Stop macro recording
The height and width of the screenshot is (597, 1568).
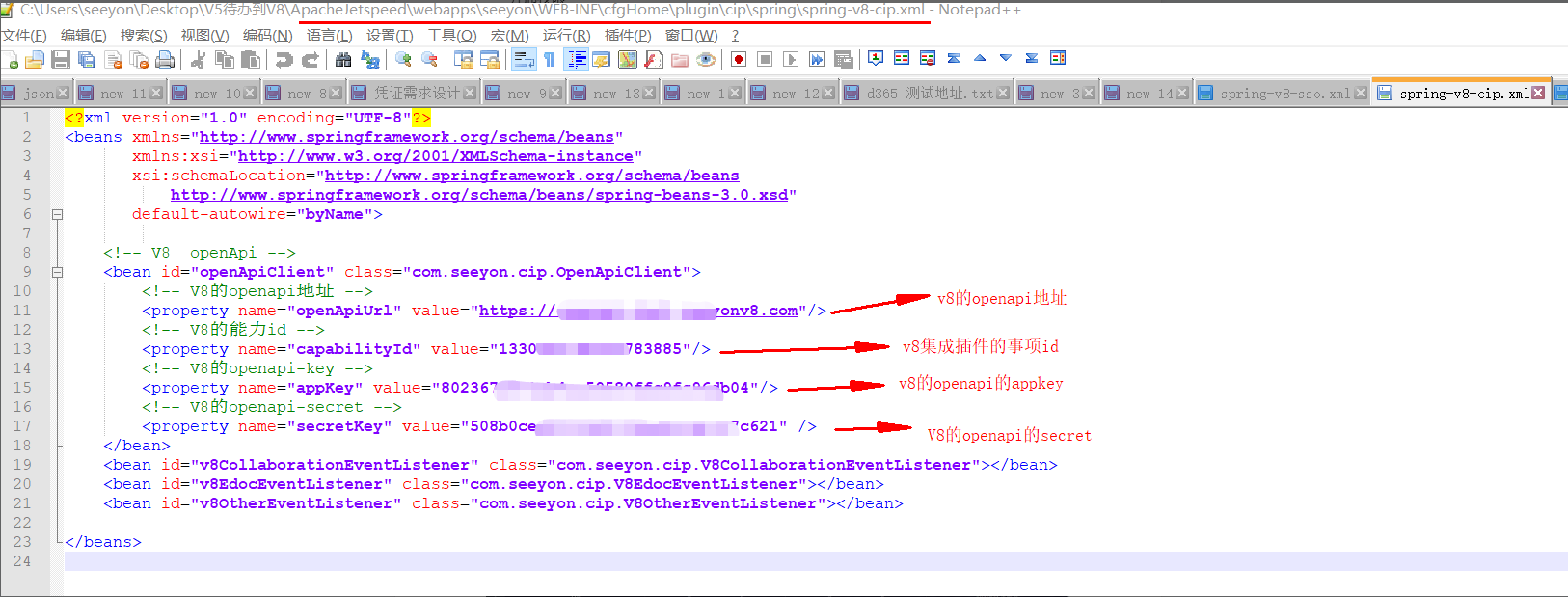[765, 60]
